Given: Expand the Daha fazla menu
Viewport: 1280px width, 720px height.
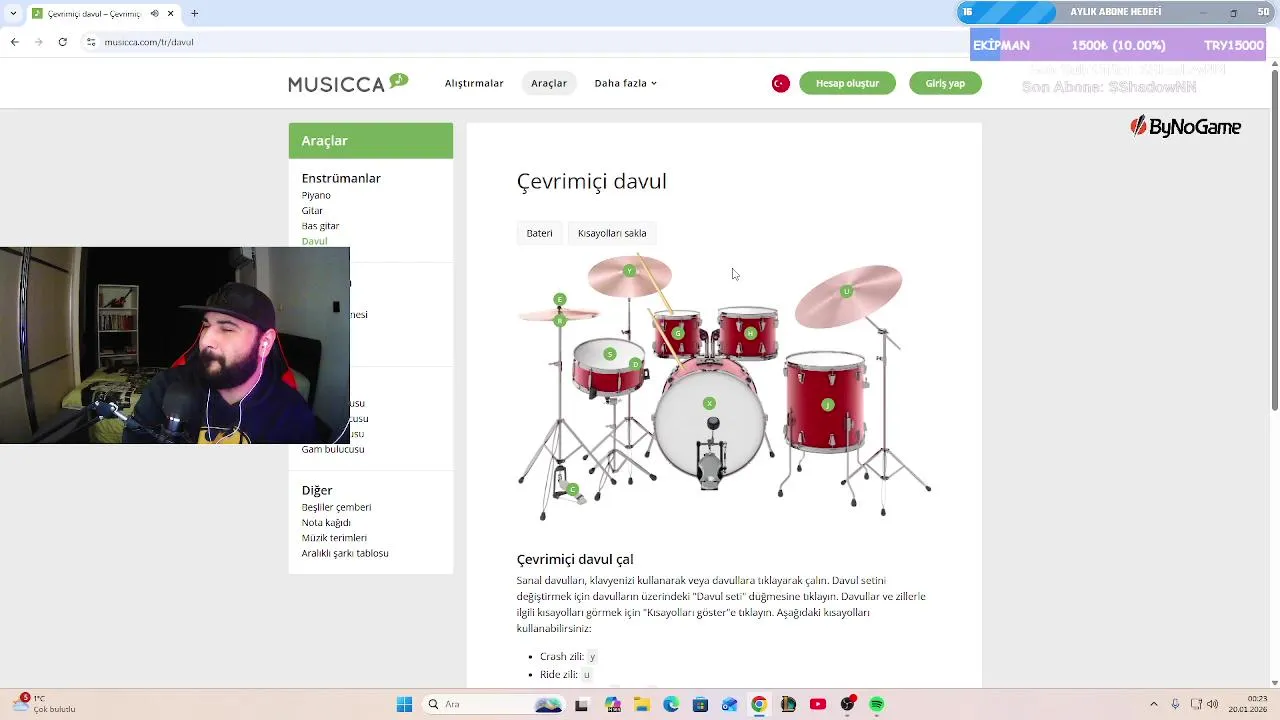Looking at the screenshot, I should tap(626, 83).
